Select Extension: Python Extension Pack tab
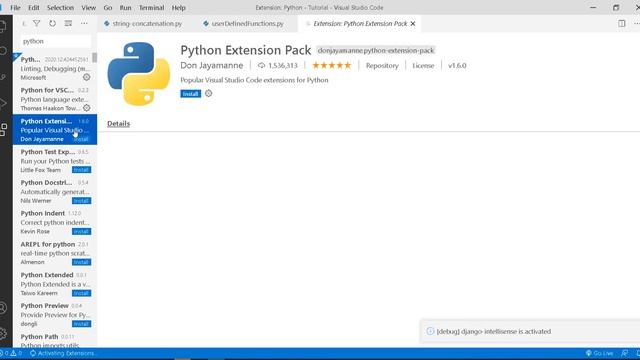Image resolution: width=640 pixels, height=360 pixels. pos(360,24)
